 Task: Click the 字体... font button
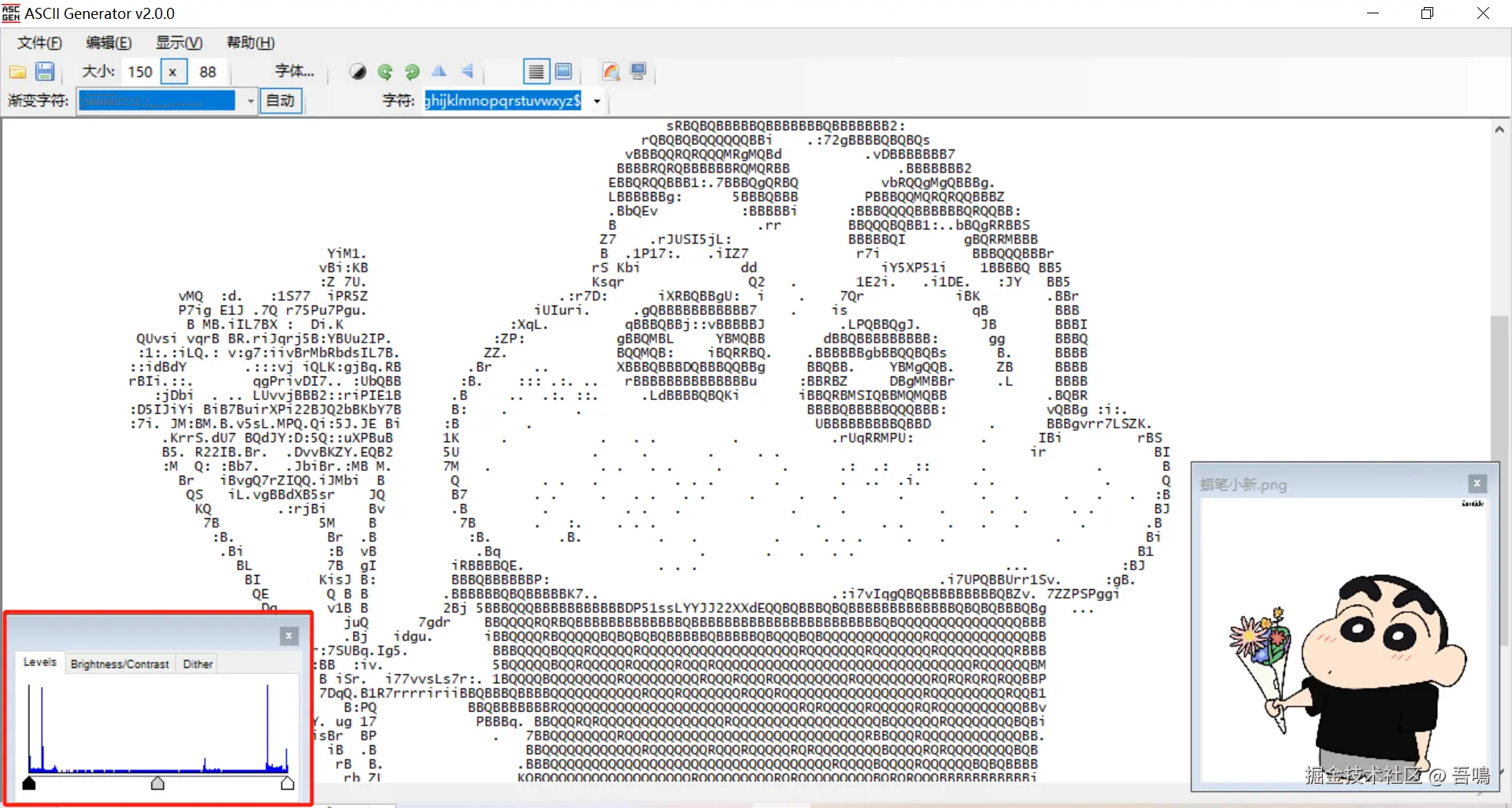point(295,72)
